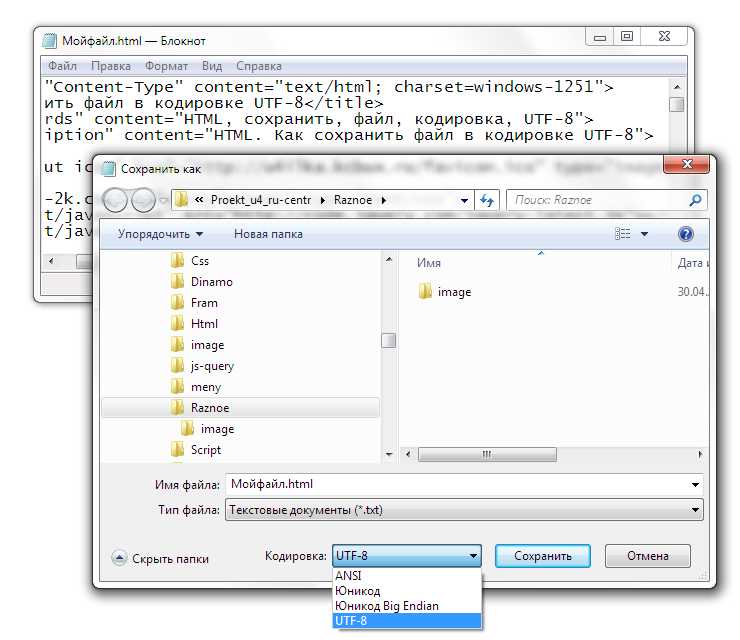
Task: Click the help question mark icon
Action: coord(685,234)
